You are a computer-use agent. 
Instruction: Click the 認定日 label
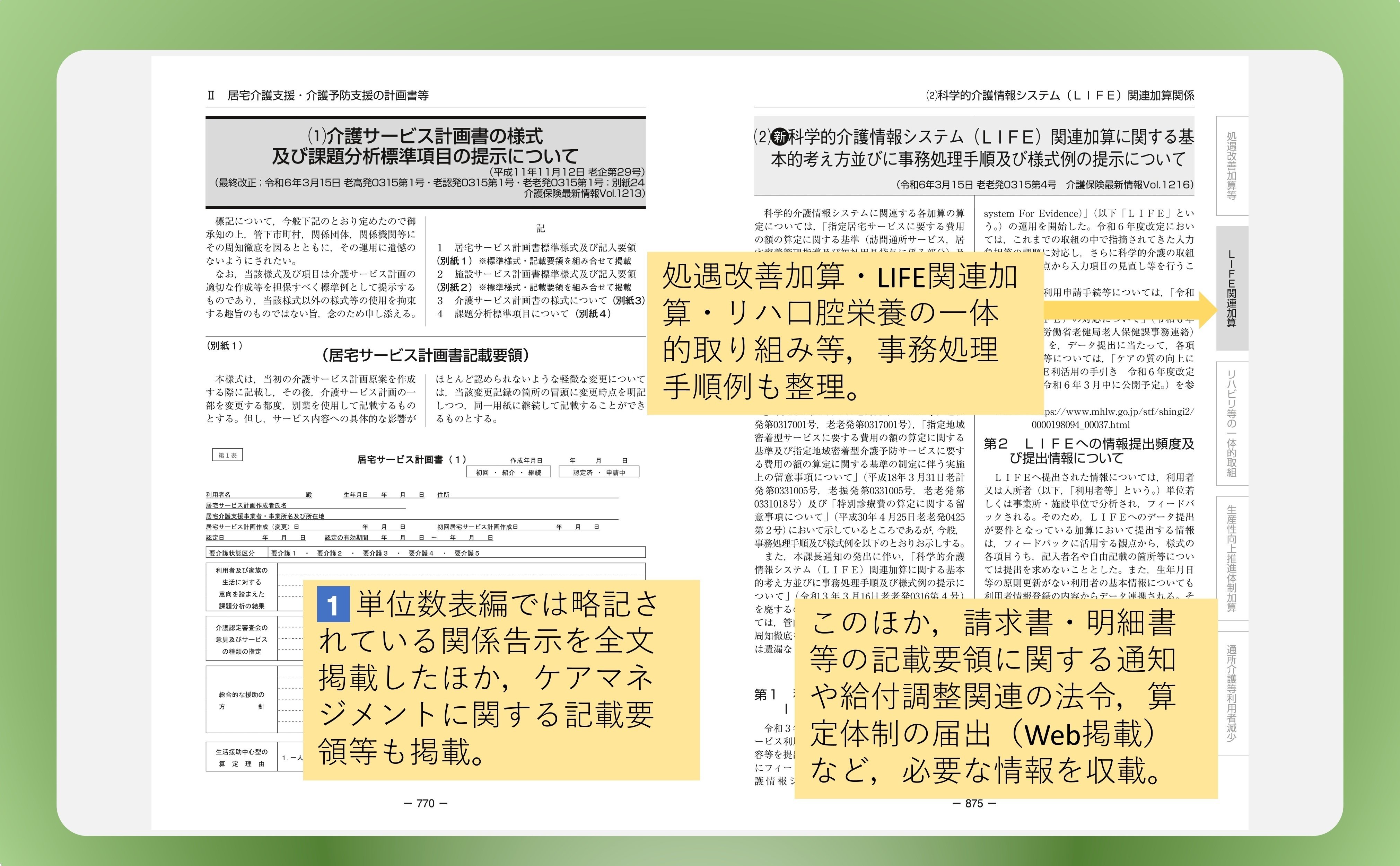pos(216,538)
